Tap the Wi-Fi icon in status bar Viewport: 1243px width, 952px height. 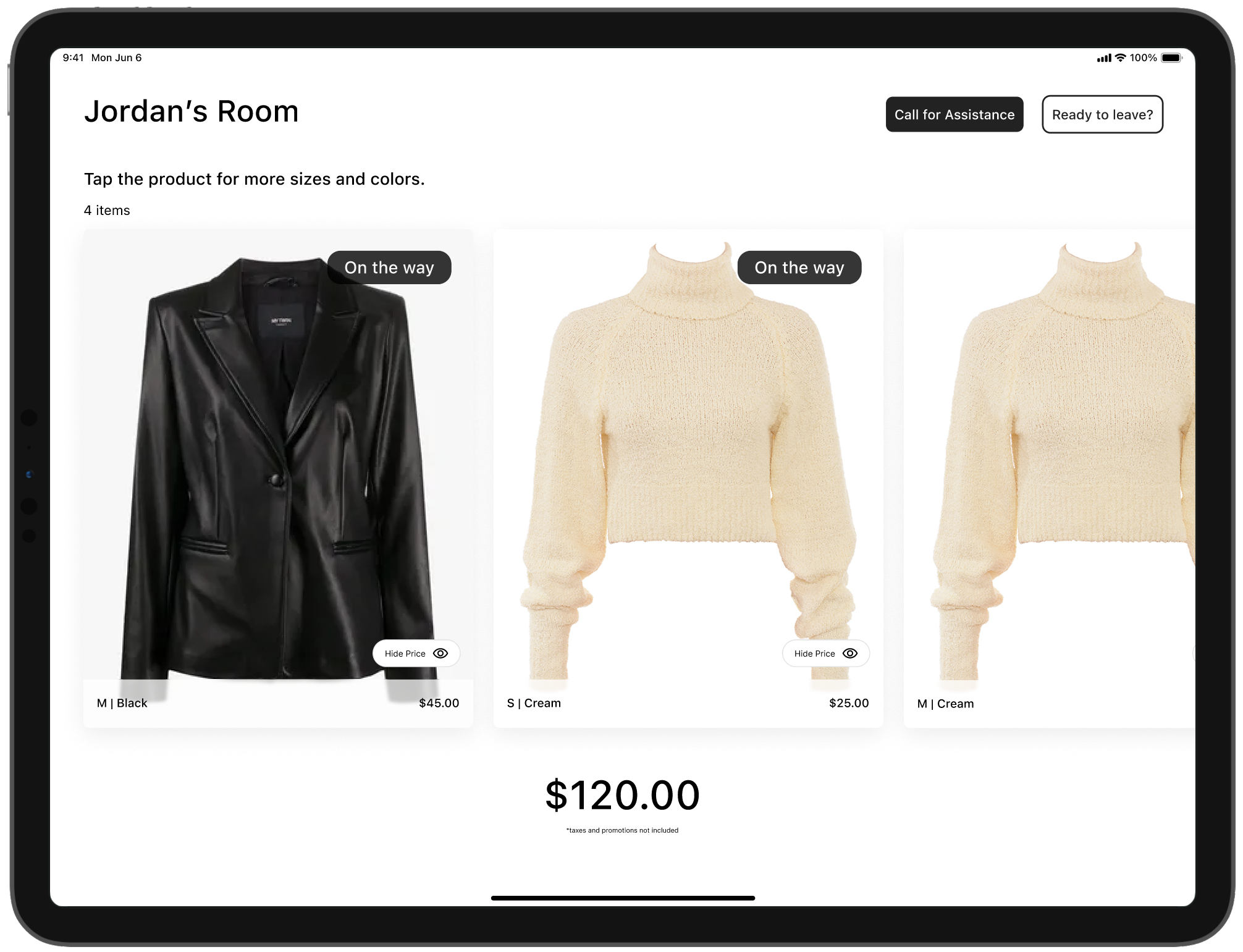[x=1120, y=58]
